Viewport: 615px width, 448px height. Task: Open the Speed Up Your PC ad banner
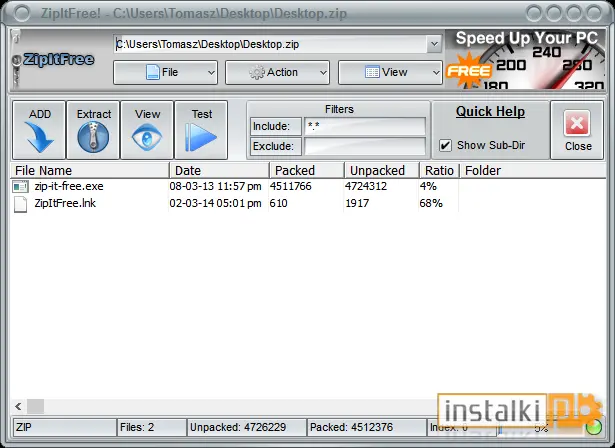click(x=526, y=60)
